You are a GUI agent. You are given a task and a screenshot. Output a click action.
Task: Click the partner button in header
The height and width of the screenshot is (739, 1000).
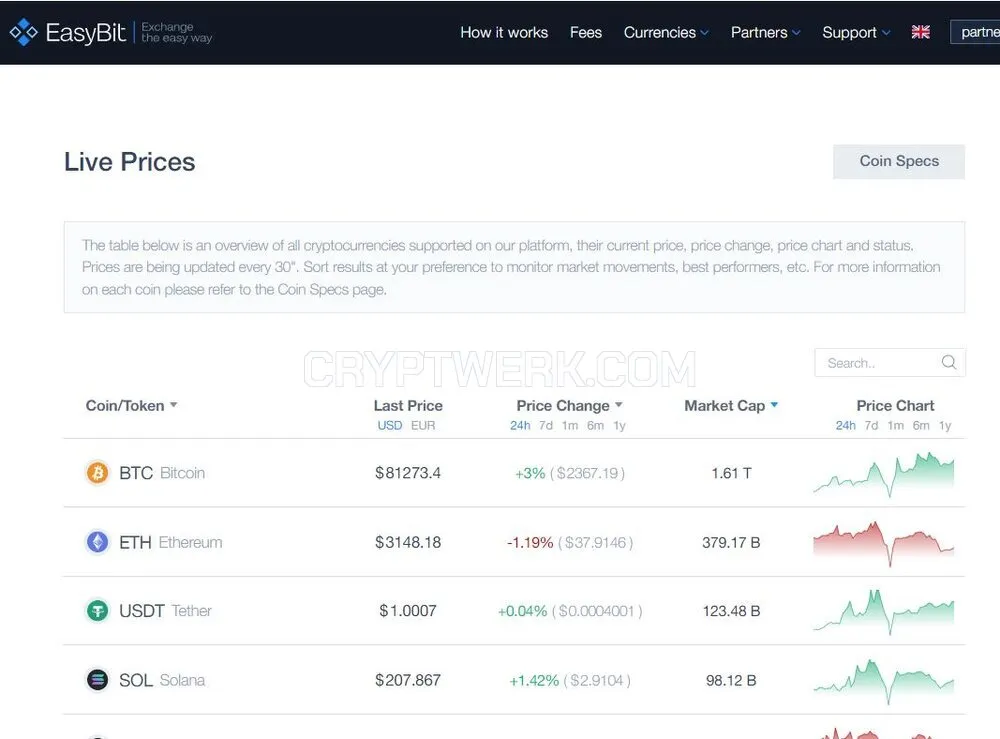[x=976, y=32]
